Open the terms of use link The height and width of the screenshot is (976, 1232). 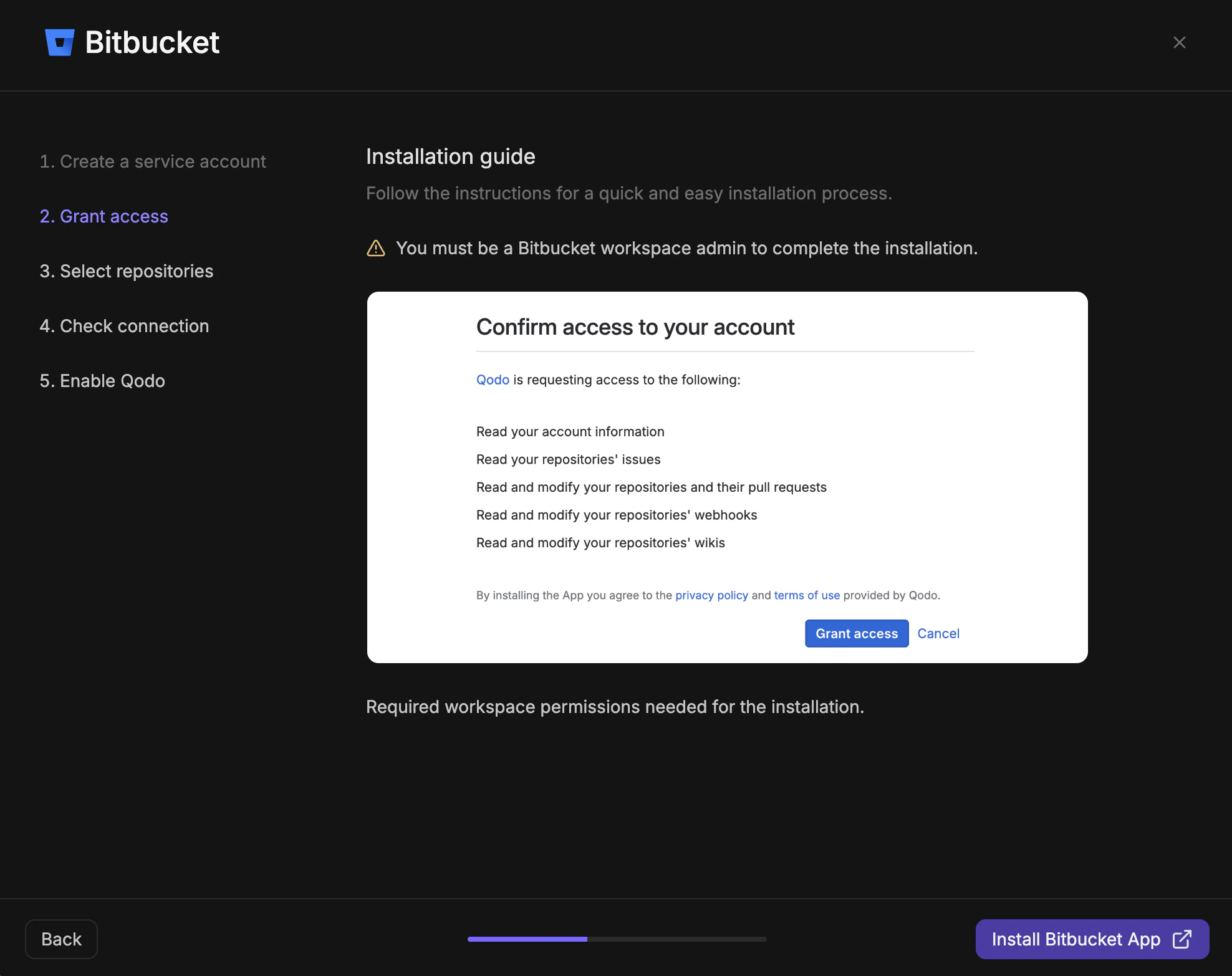point(806,595)
